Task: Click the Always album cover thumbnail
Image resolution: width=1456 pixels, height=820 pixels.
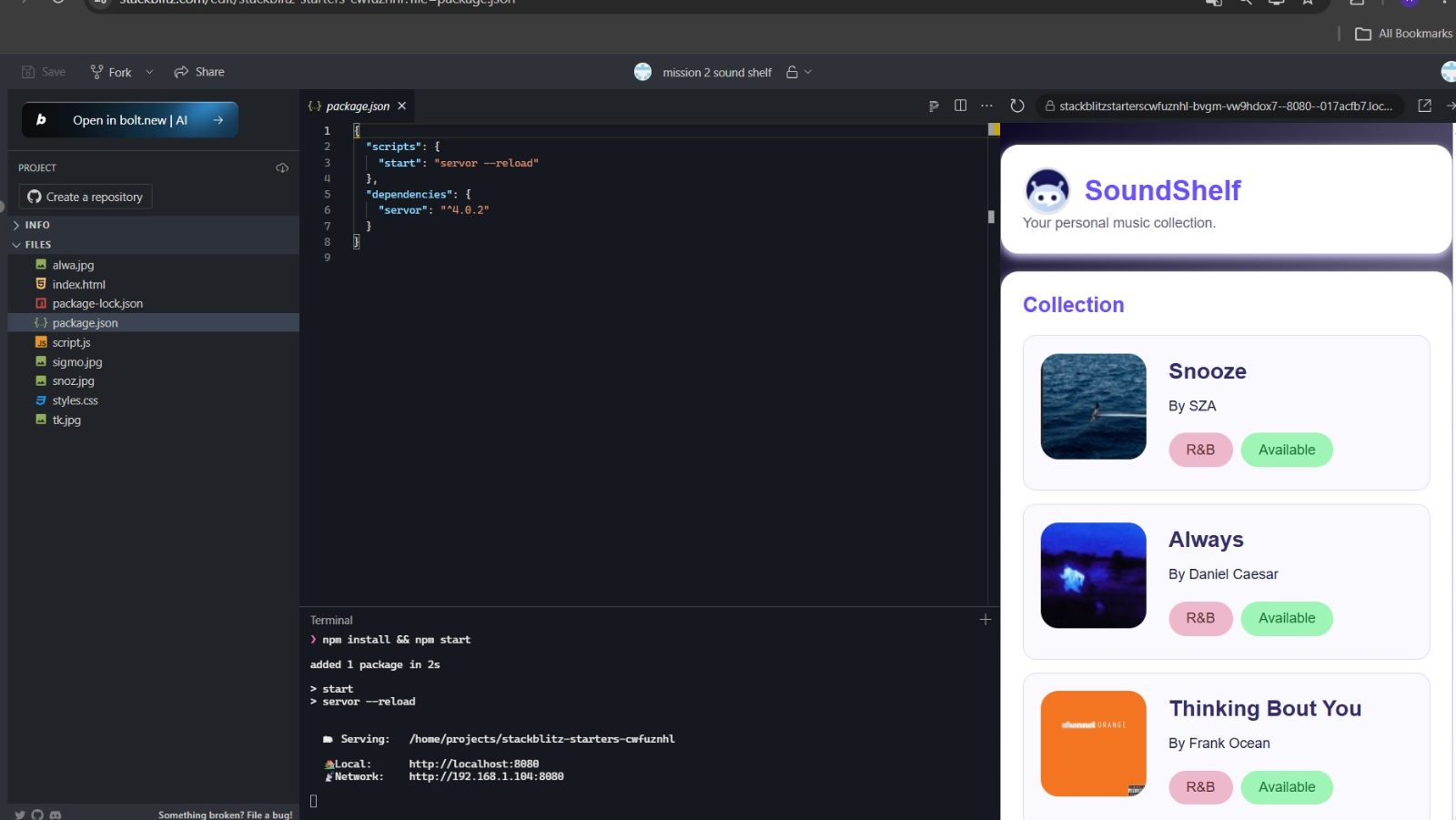Action: point(1094,575)
